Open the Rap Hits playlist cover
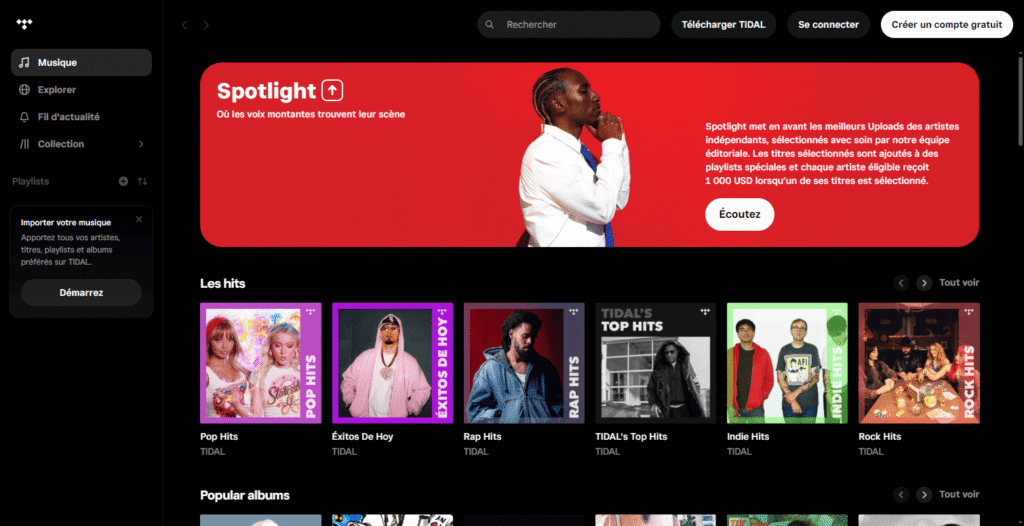This screenshot has width=1024, height=526. point(524,363)
